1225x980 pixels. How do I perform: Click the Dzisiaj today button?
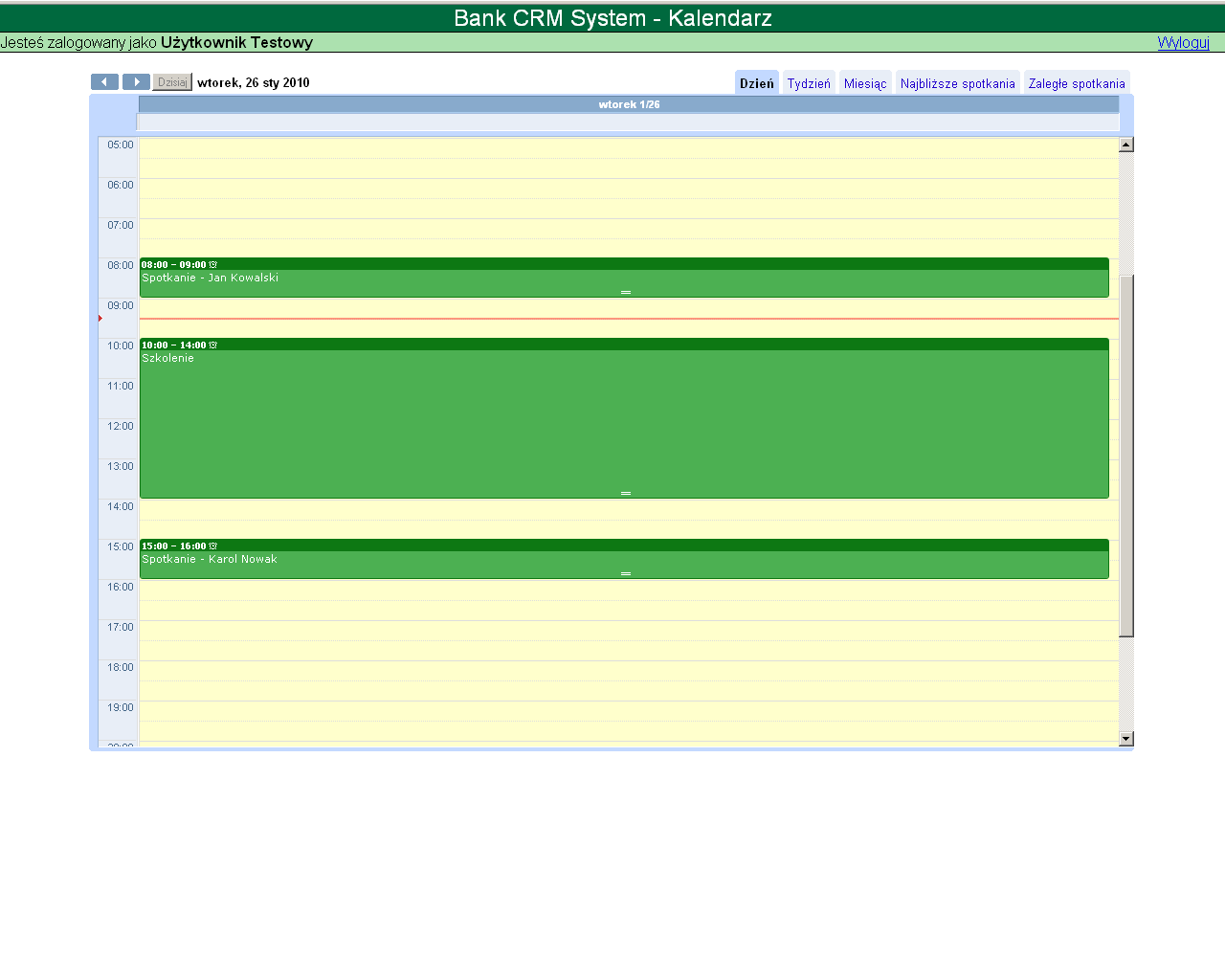[172, 82]
